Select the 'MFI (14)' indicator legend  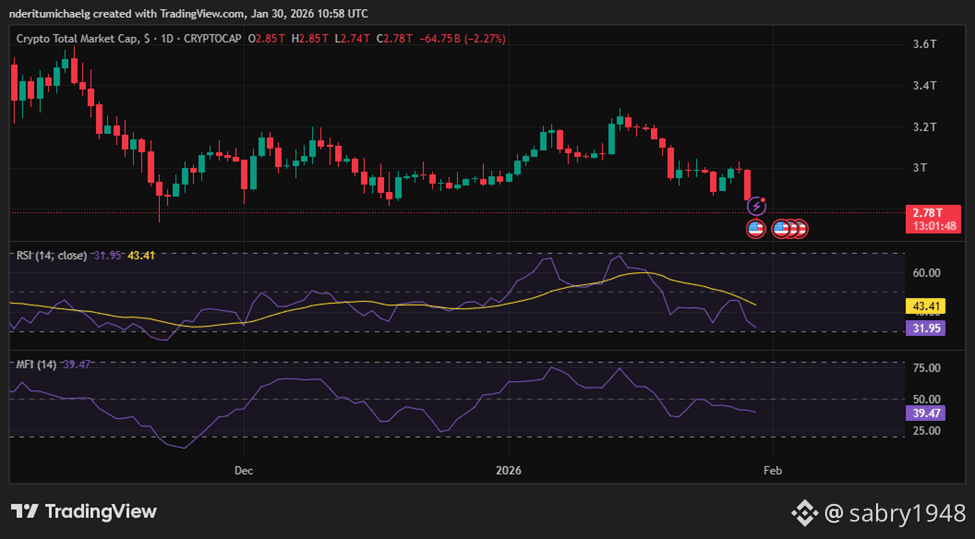[36, 364]
